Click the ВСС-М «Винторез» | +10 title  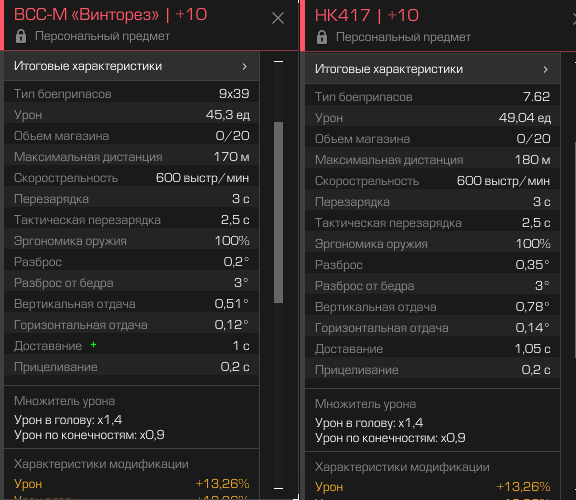pos(111,15)
